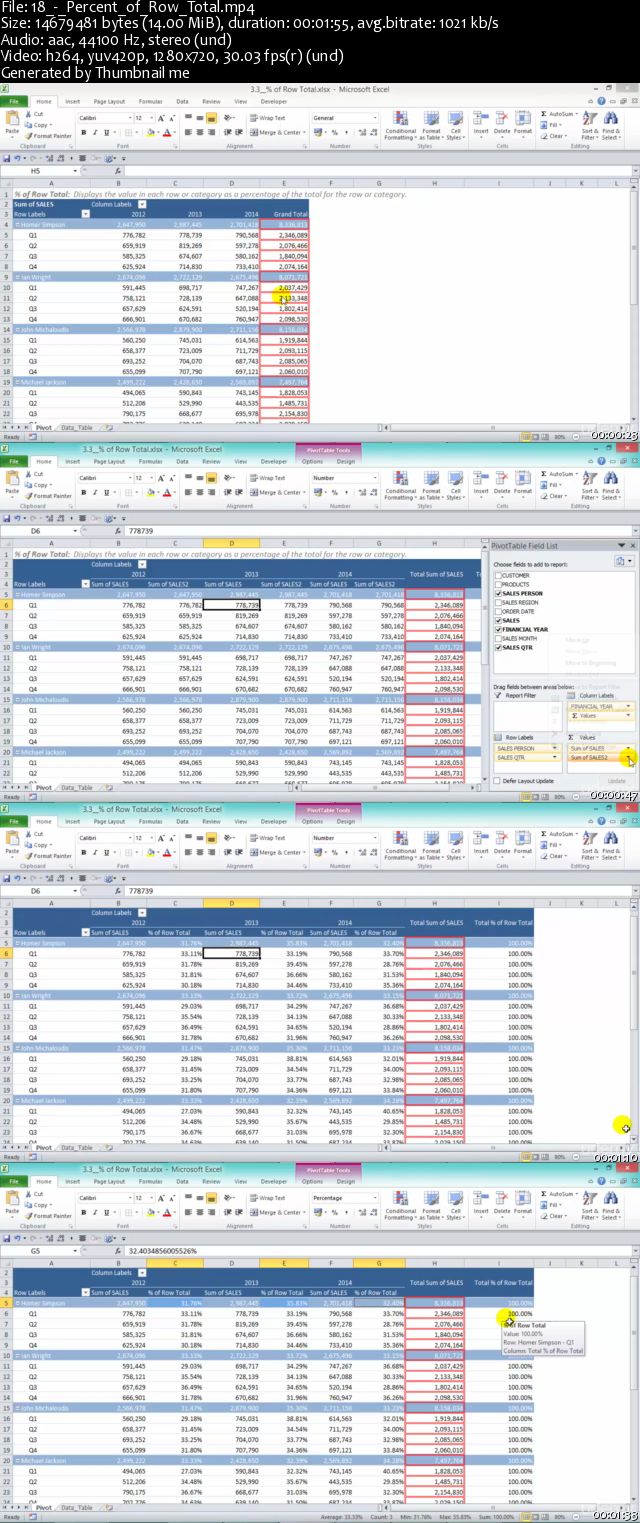Click Format as Table in 00:01:33 frame
This screenshot has width=640, height=1523.
(431, 1205)
